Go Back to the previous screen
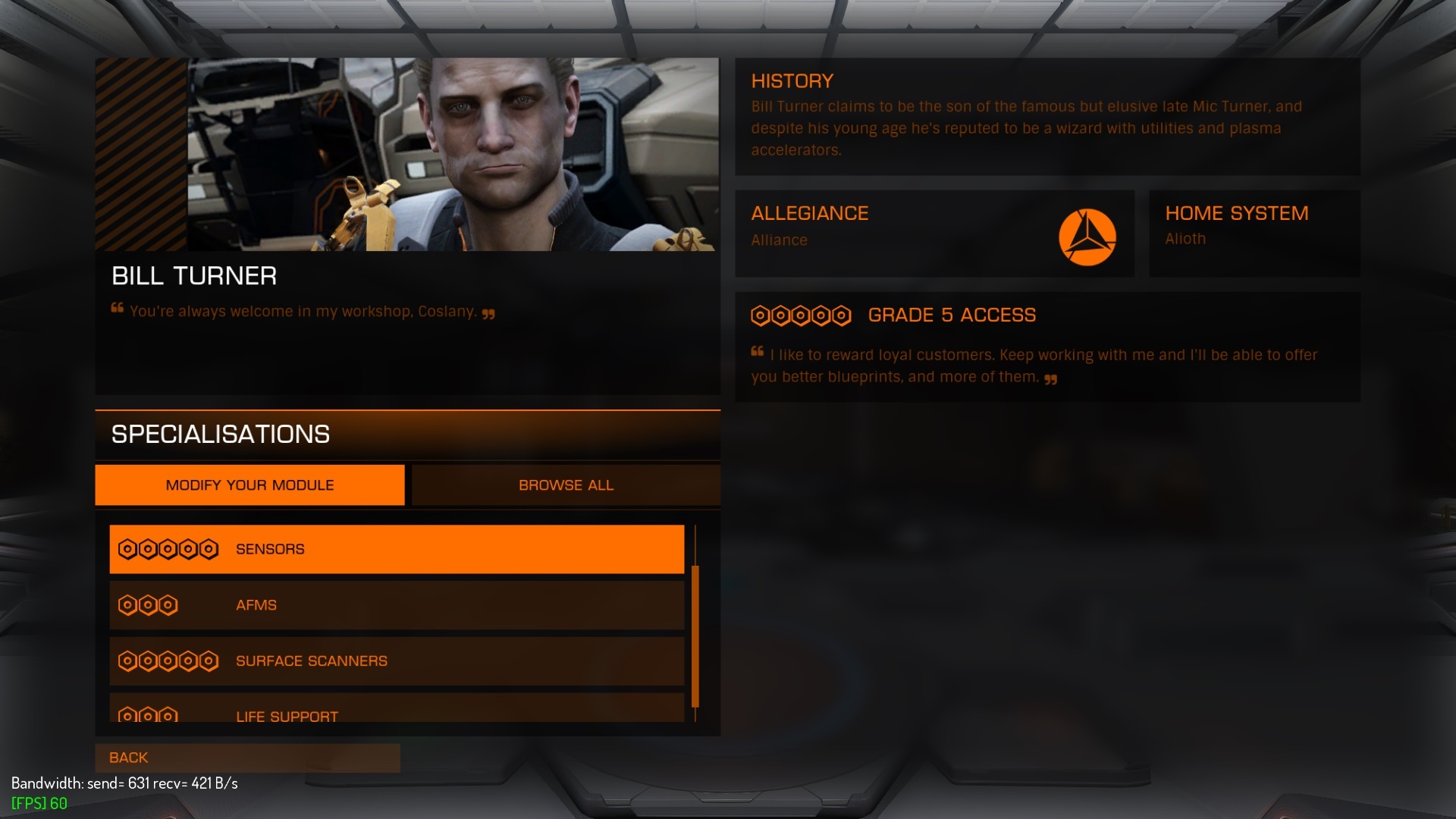Image resolution: width=1456 pixels, height=819 pixels. [x=247, y=758]
